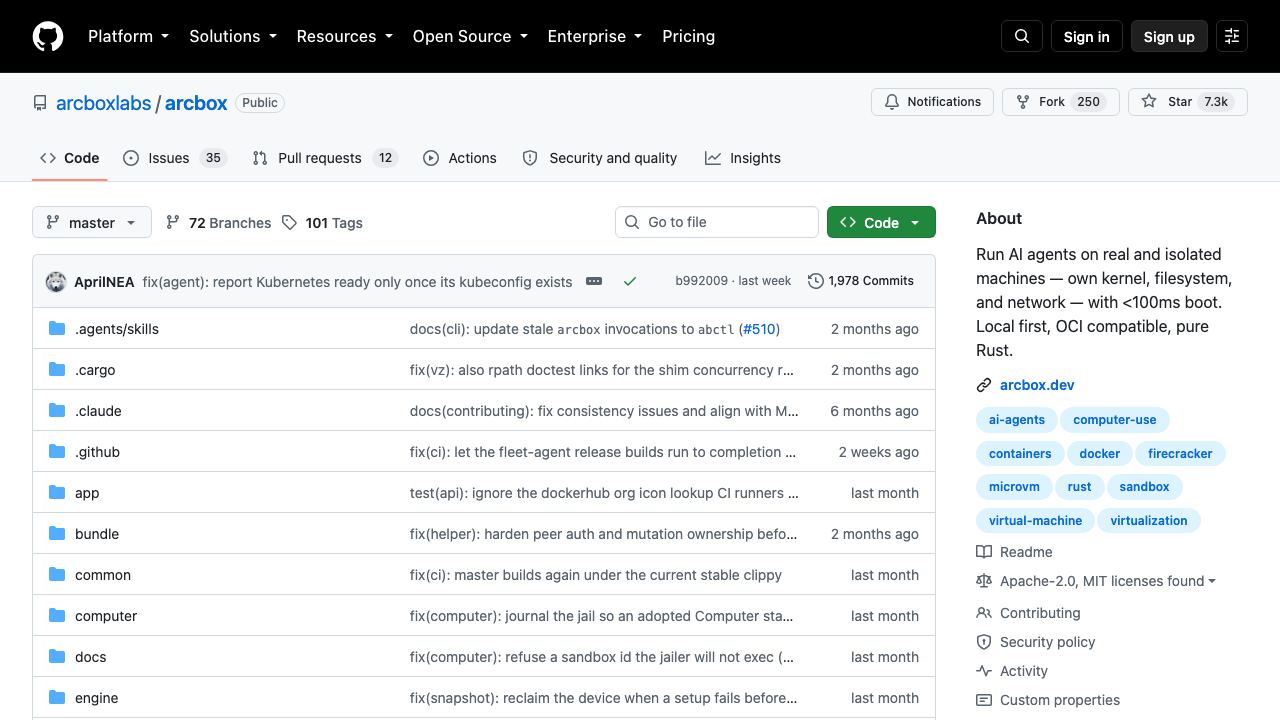This screenshot has width=1280, height=720.
Task: Open the GitHub homepage logo
Action: (48, 36)
